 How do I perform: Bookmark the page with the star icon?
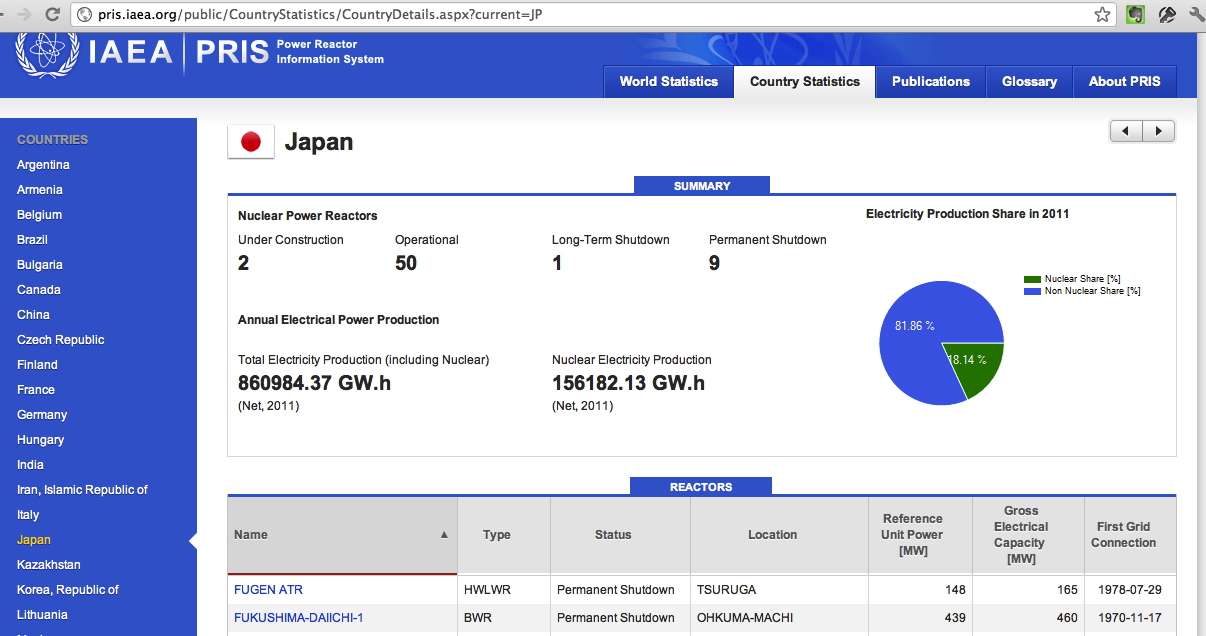(1102, 14)
